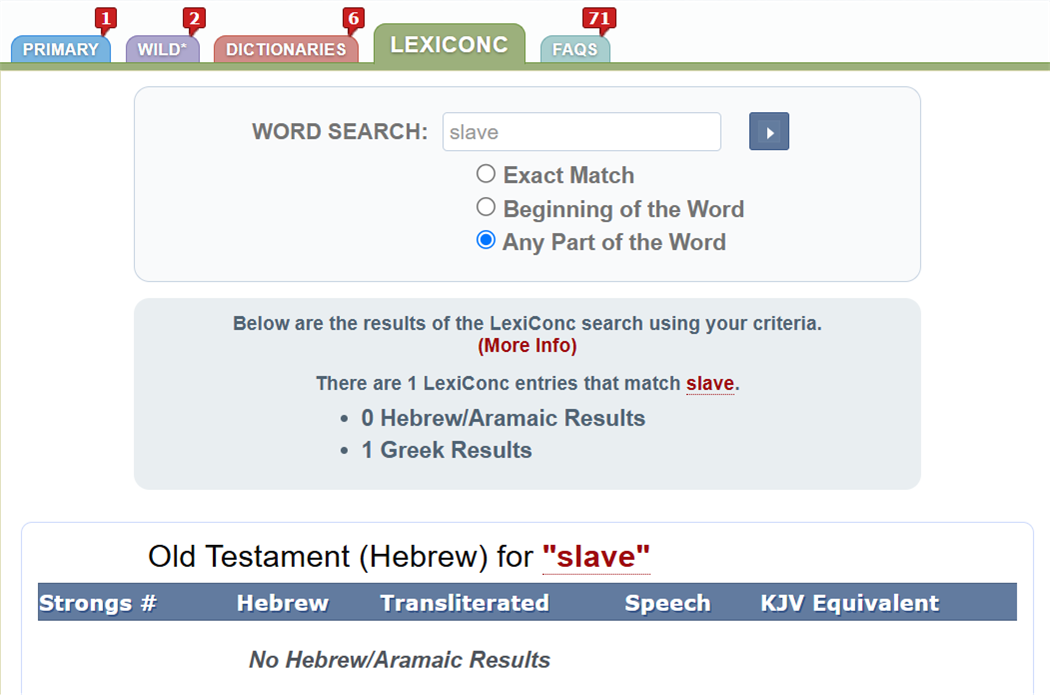
Task: Click the More Info link
Action: (x=527, y=345)
